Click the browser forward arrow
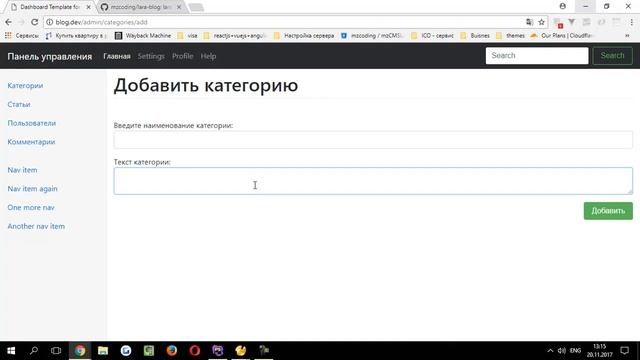The height and width of the screenshot is (360, 640). pos(21,22)
